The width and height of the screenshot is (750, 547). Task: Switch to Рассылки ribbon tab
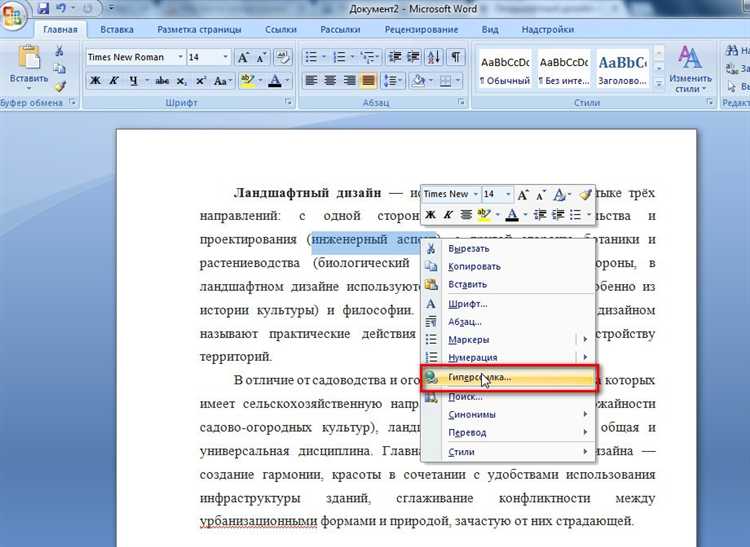(x=340, y=29)
